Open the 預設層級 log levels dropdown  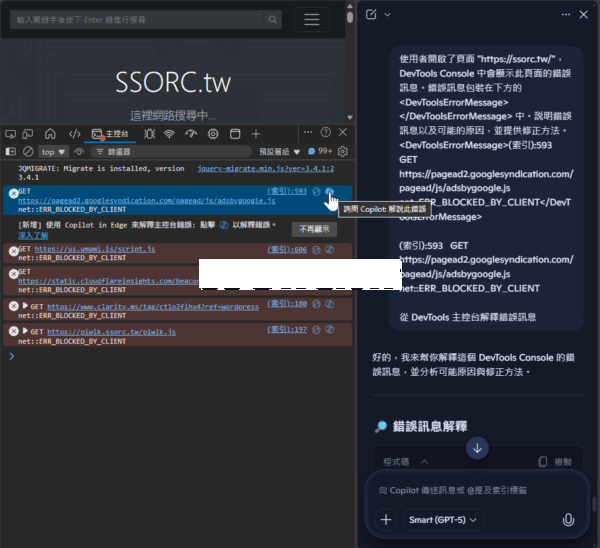279,152
